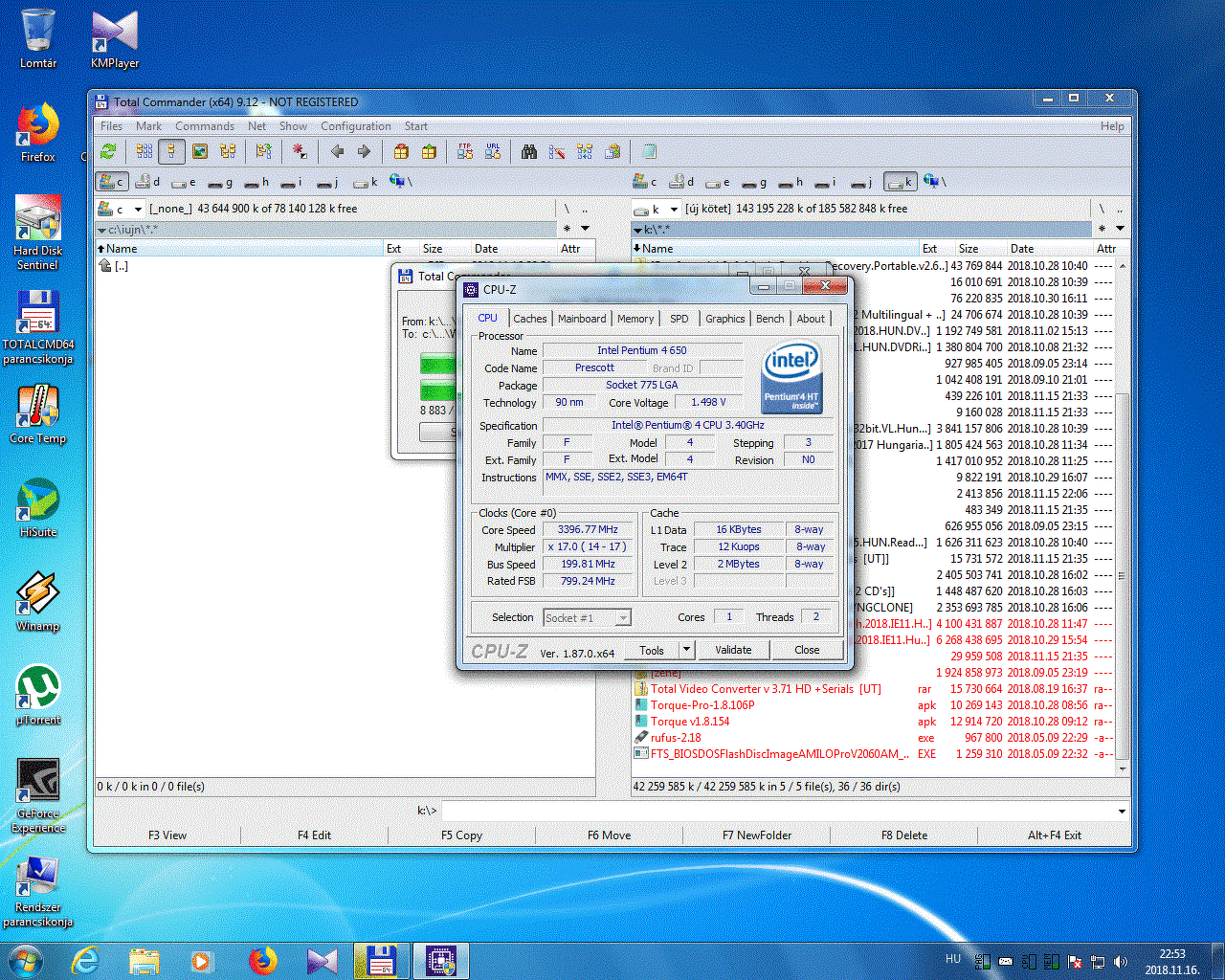1225x980 pixels.
Task: Open the notepad icon in toolbar
Action: [x=649, y=151]
